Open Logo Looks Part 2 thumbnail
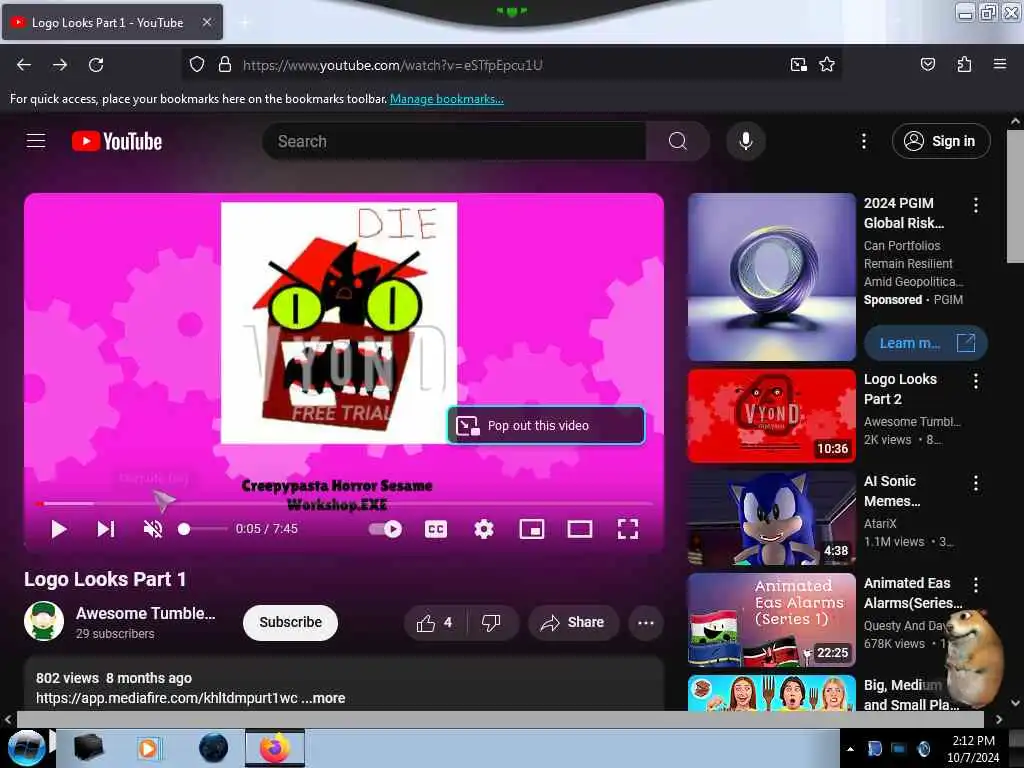Image resolution: width=1024 pixels, height=768 pixels. coord(772,416)
